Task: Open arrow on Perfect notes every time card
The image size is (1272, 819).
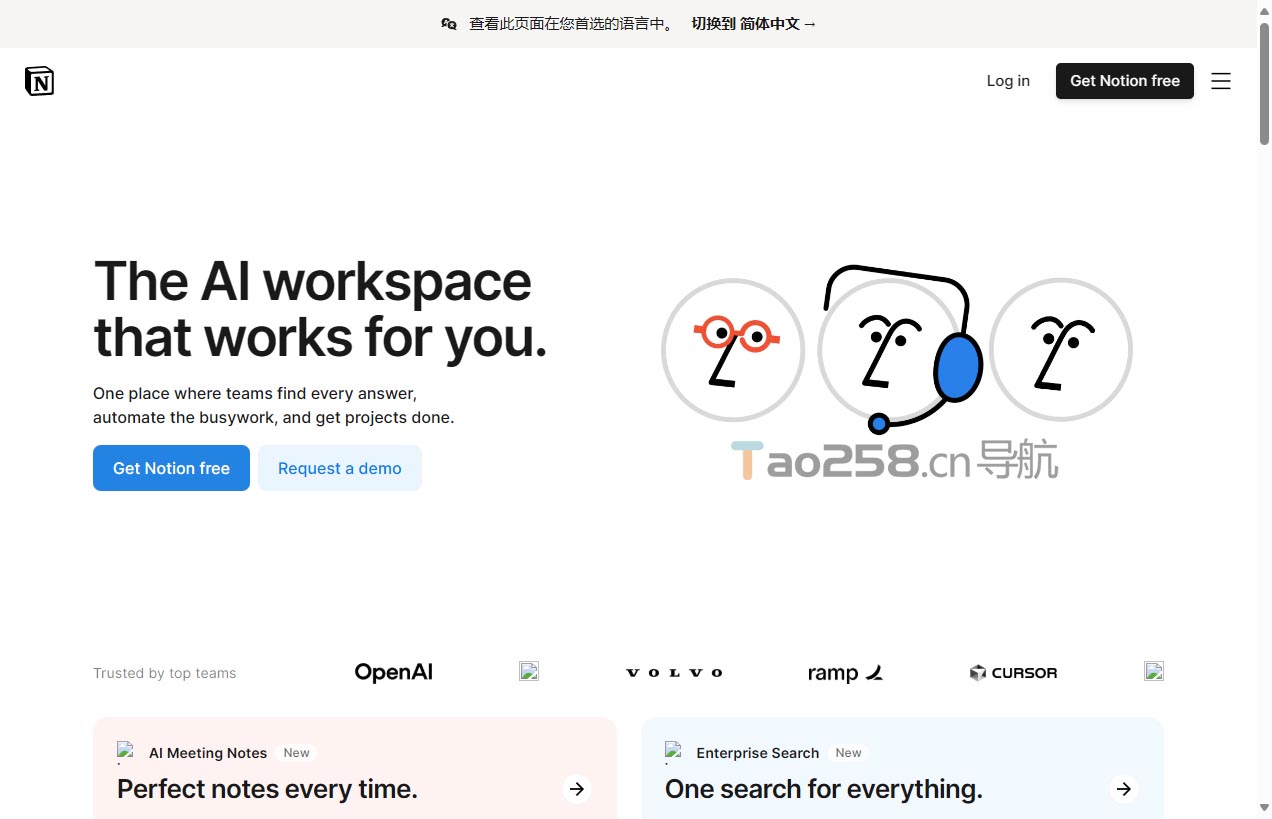Action: click(x=577, y=789)
